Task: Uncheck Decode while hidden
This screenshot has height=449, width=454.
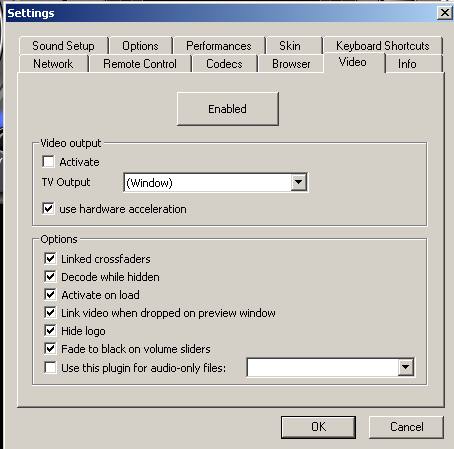Action: 50,277
